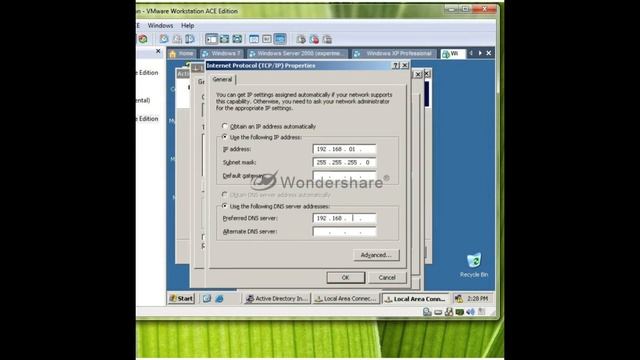Click the Preferred DNS server field
640x360 pixels.
[x=344, y=218]
